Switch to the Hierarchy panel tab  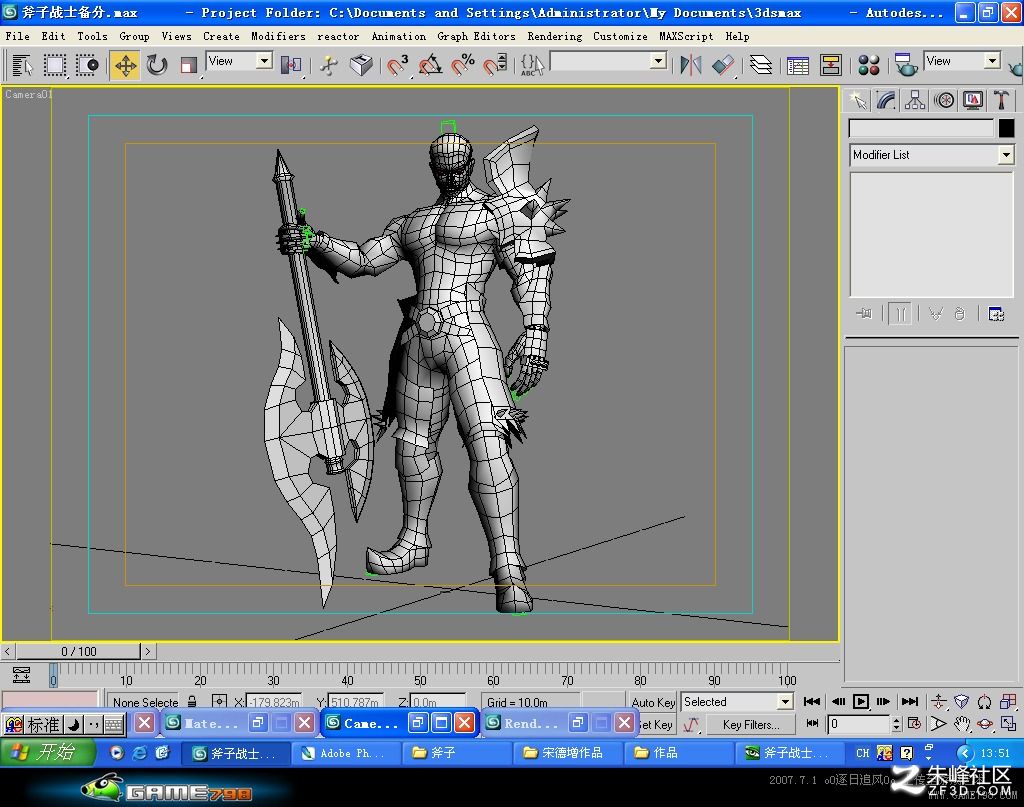click(x=915, y=101)
